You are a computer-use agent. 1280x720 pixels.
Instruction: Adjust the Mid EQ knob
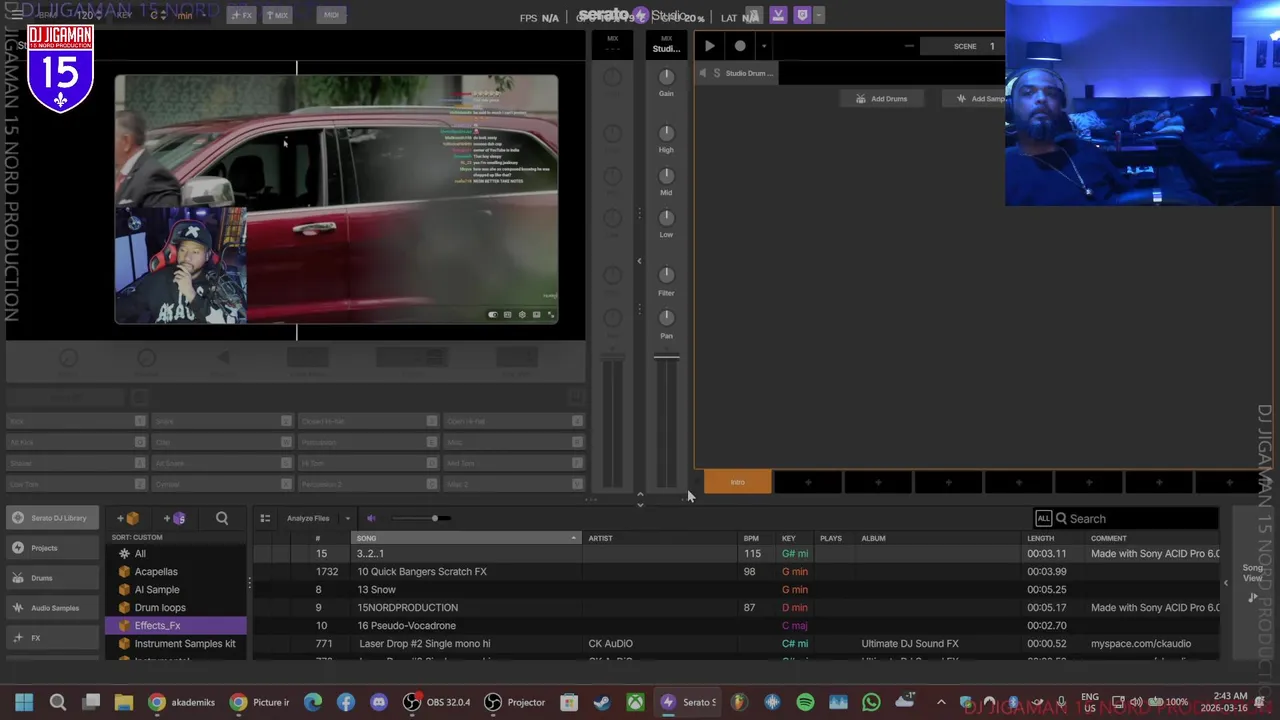pyautogui.click(x=666, y=176)
